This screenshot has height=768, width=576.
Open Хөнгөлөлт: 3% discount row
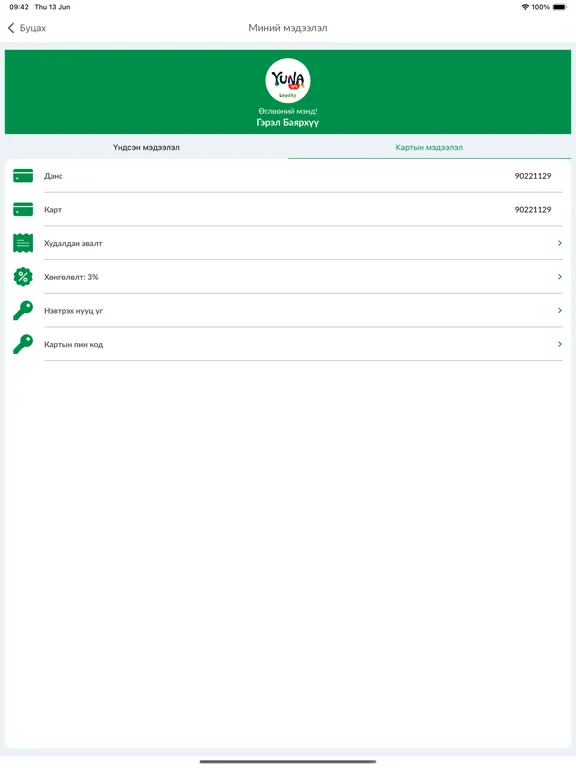coord(288,277)
